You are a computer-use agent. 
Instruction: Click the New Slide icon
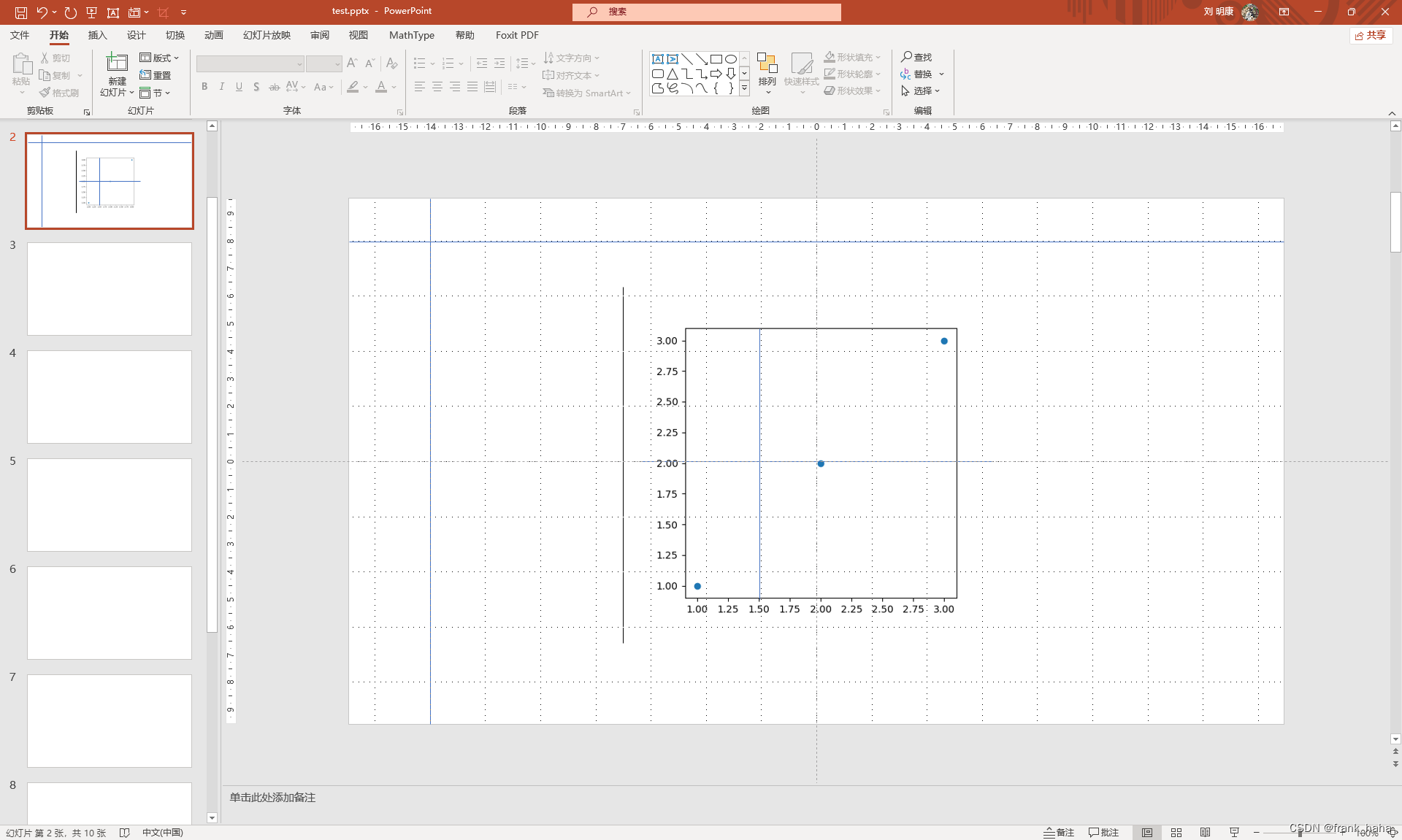[x=117, y=62]
